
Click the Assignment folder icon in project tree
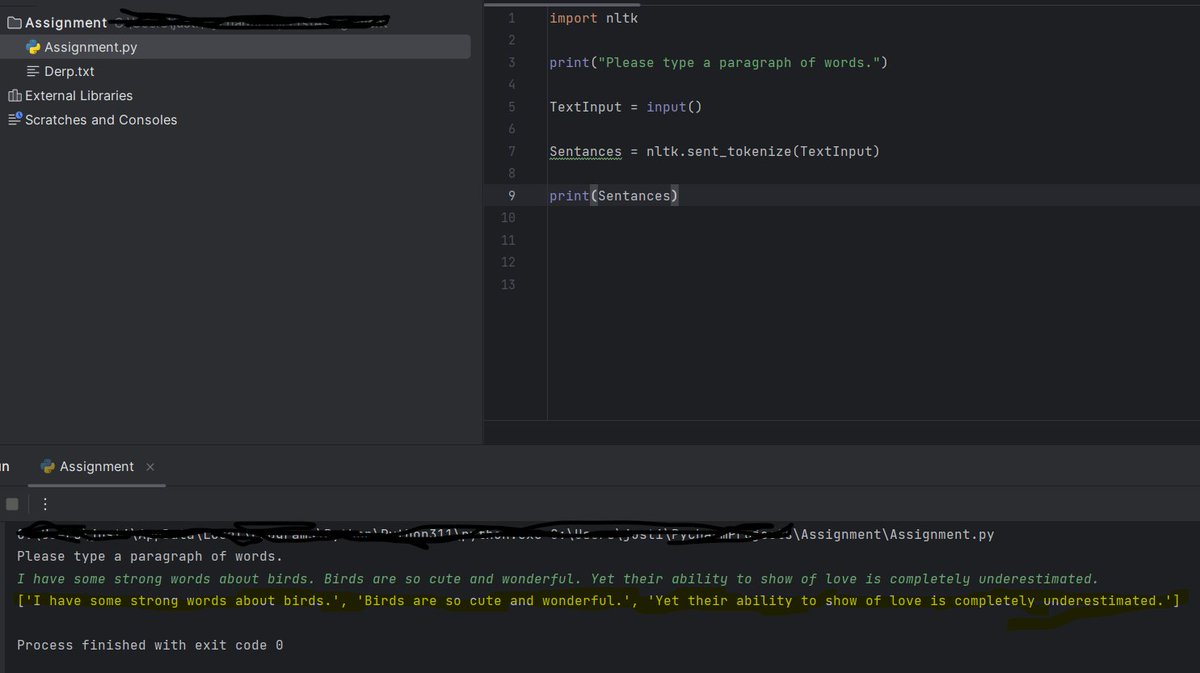pos(14,23)
